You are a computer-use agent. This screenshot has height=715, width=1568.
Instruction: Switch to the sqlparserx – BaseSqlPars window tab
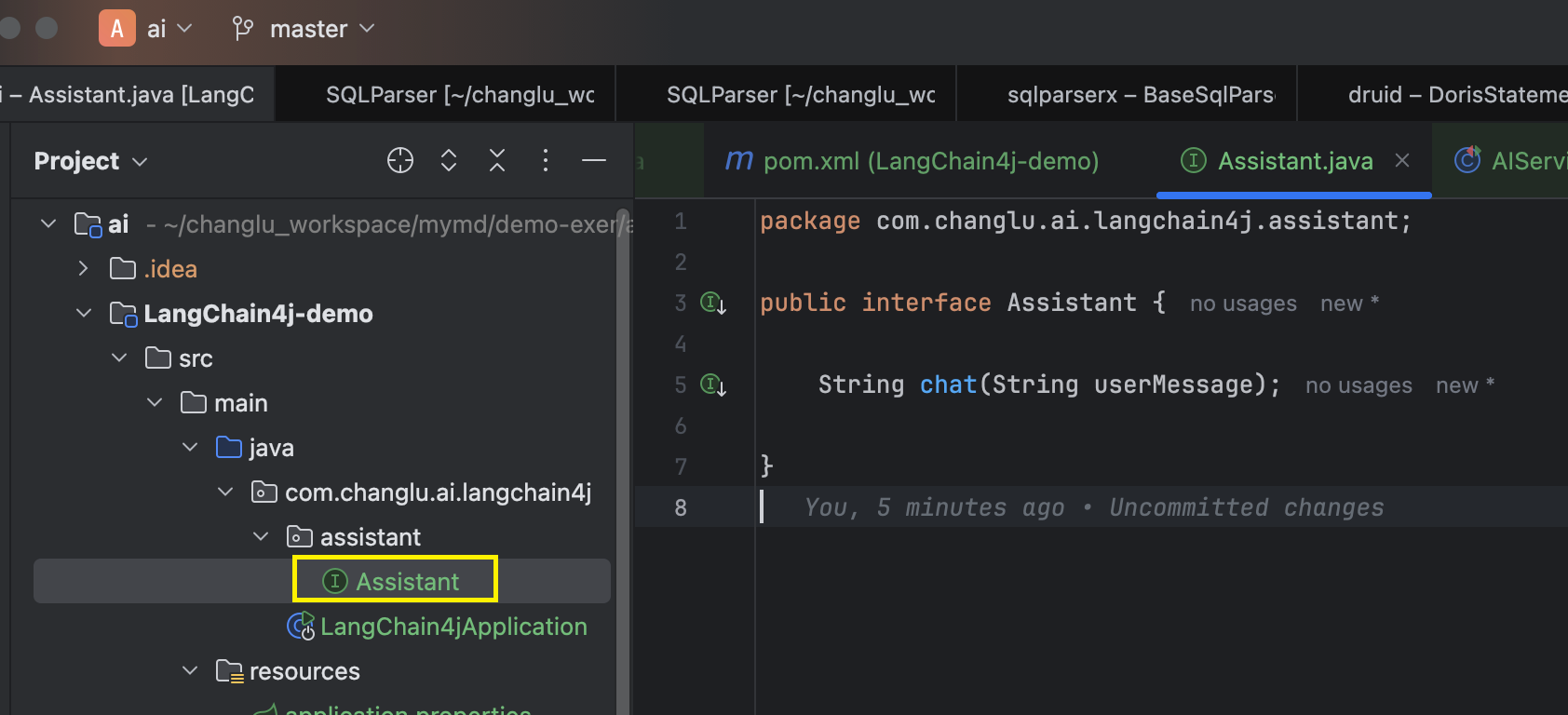click(1128, 94)
